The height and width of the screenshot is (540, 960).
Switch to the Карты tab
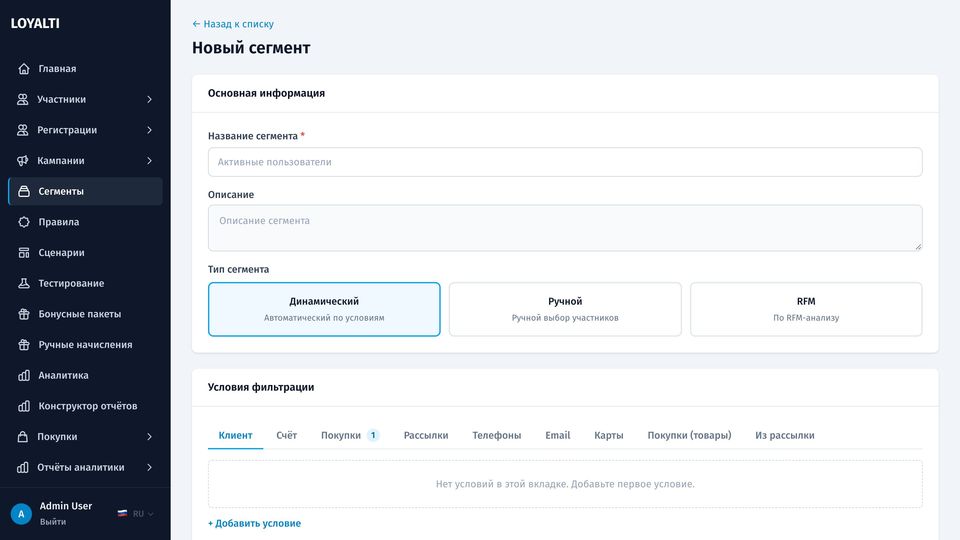click(x=609, y=435)
